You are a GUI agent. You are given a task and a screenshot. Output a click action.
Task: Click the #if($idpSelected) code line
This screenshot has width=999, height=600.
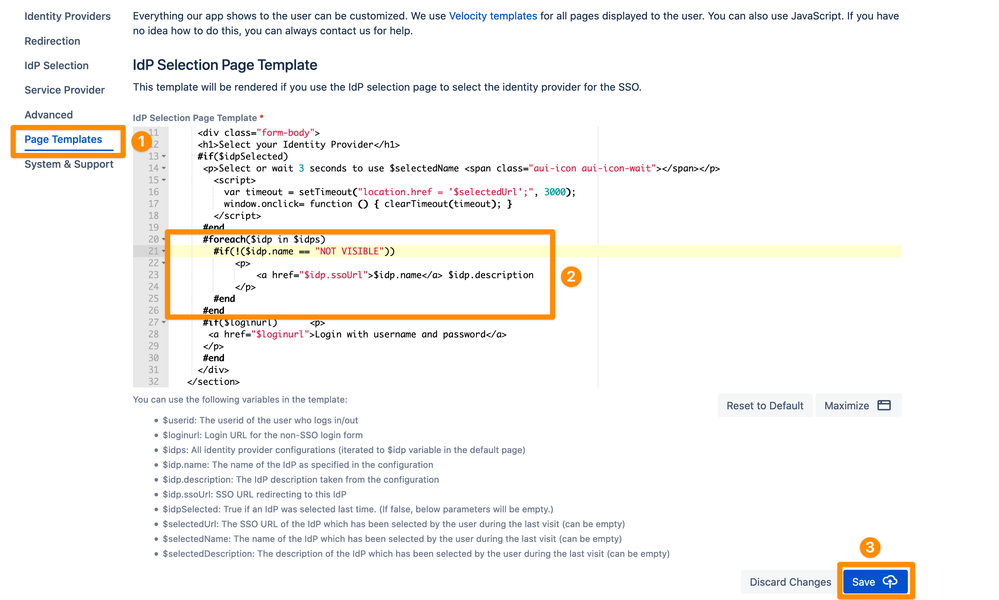click(243, 157)
